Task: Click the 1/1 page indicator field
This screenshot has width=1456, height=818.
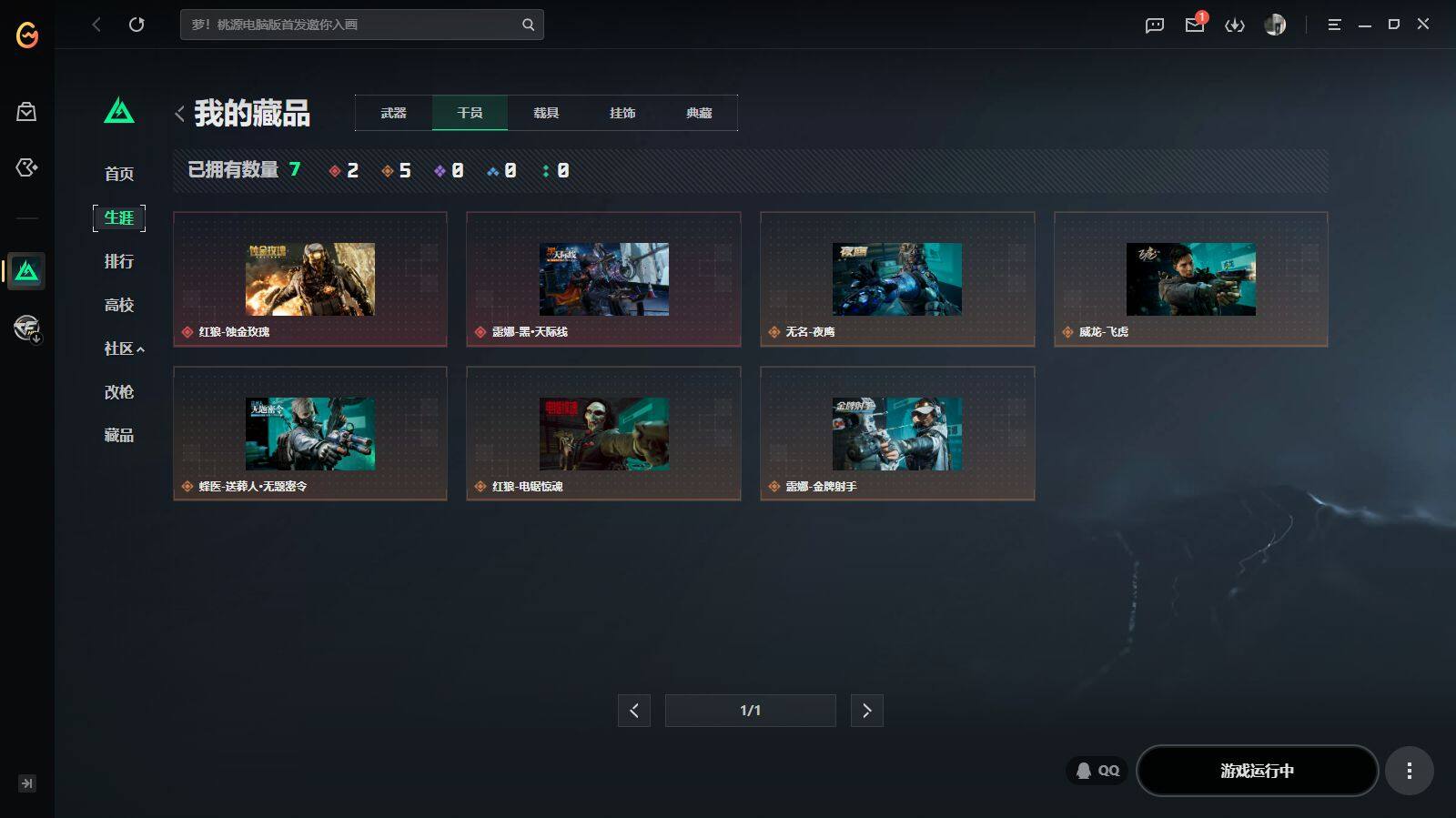Action: (x=751, y=711)
